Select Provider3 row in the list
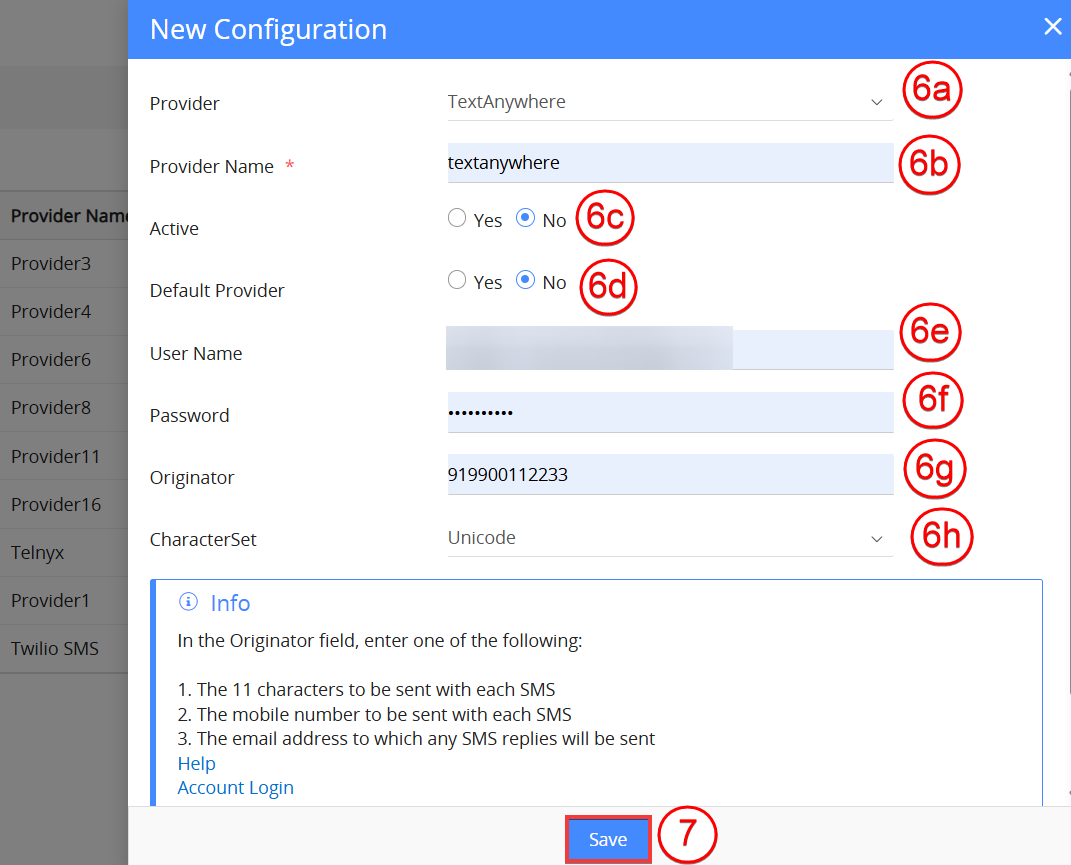Screen dimensions: 1071x865 (x=51, y=264)
